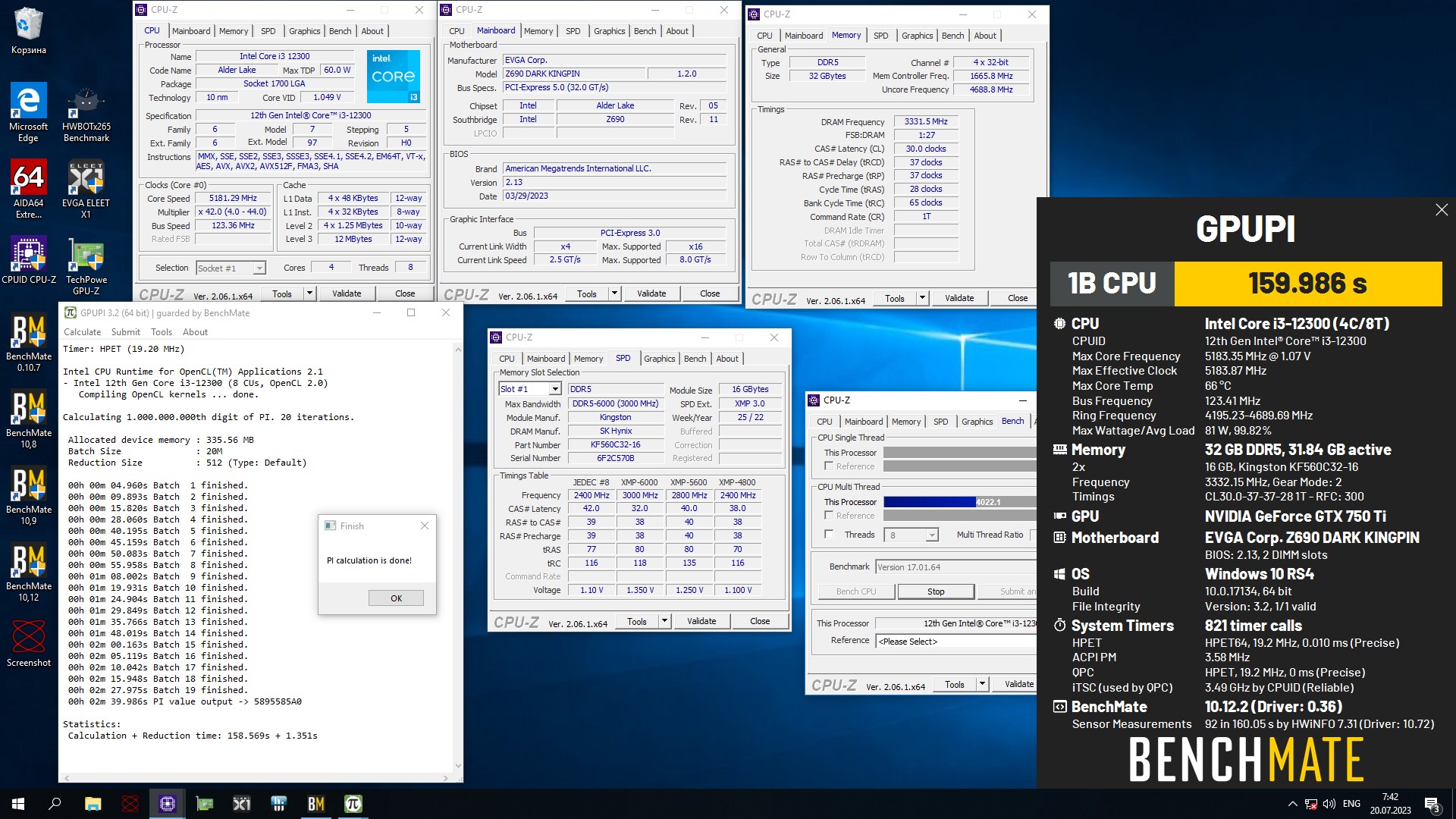Open the Tools dropdown arrow in SPD window
The height and width of the screenshot is (819, 1456).
coord(664,621)
